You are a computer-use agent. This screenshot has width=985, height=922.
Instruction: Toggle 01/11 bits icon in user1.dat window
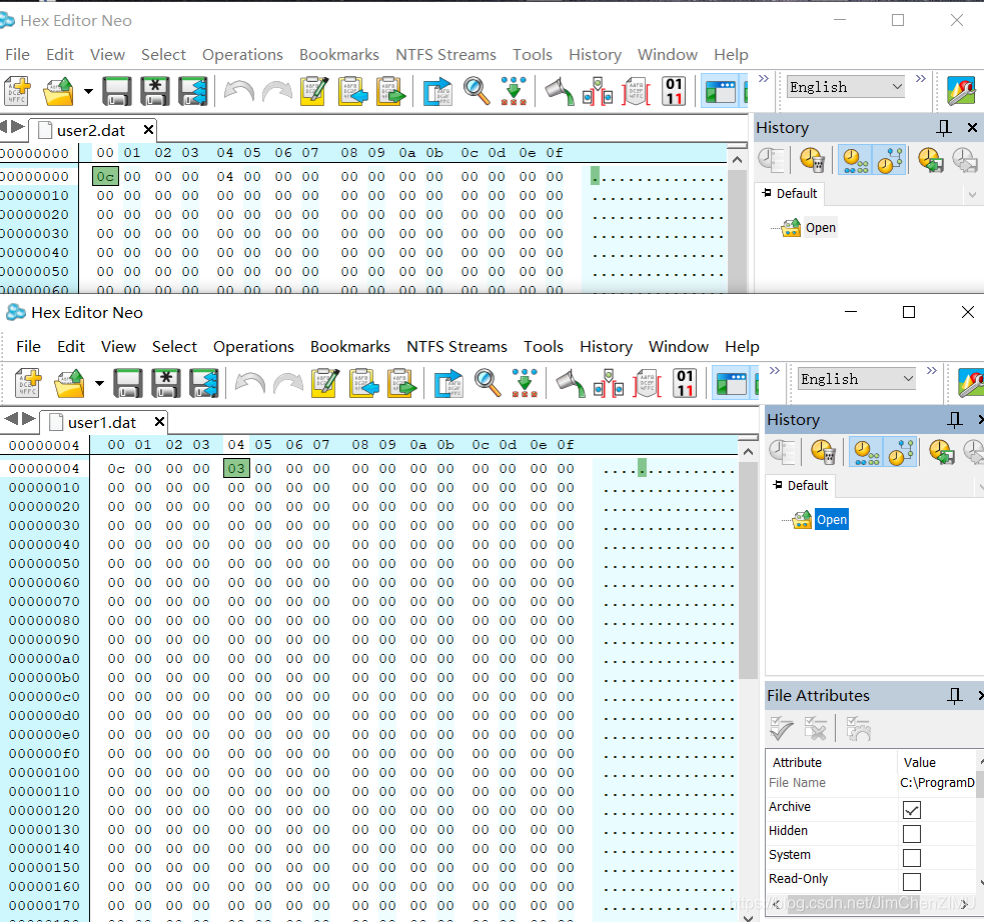pyautogui.click(x=685, y=382)
